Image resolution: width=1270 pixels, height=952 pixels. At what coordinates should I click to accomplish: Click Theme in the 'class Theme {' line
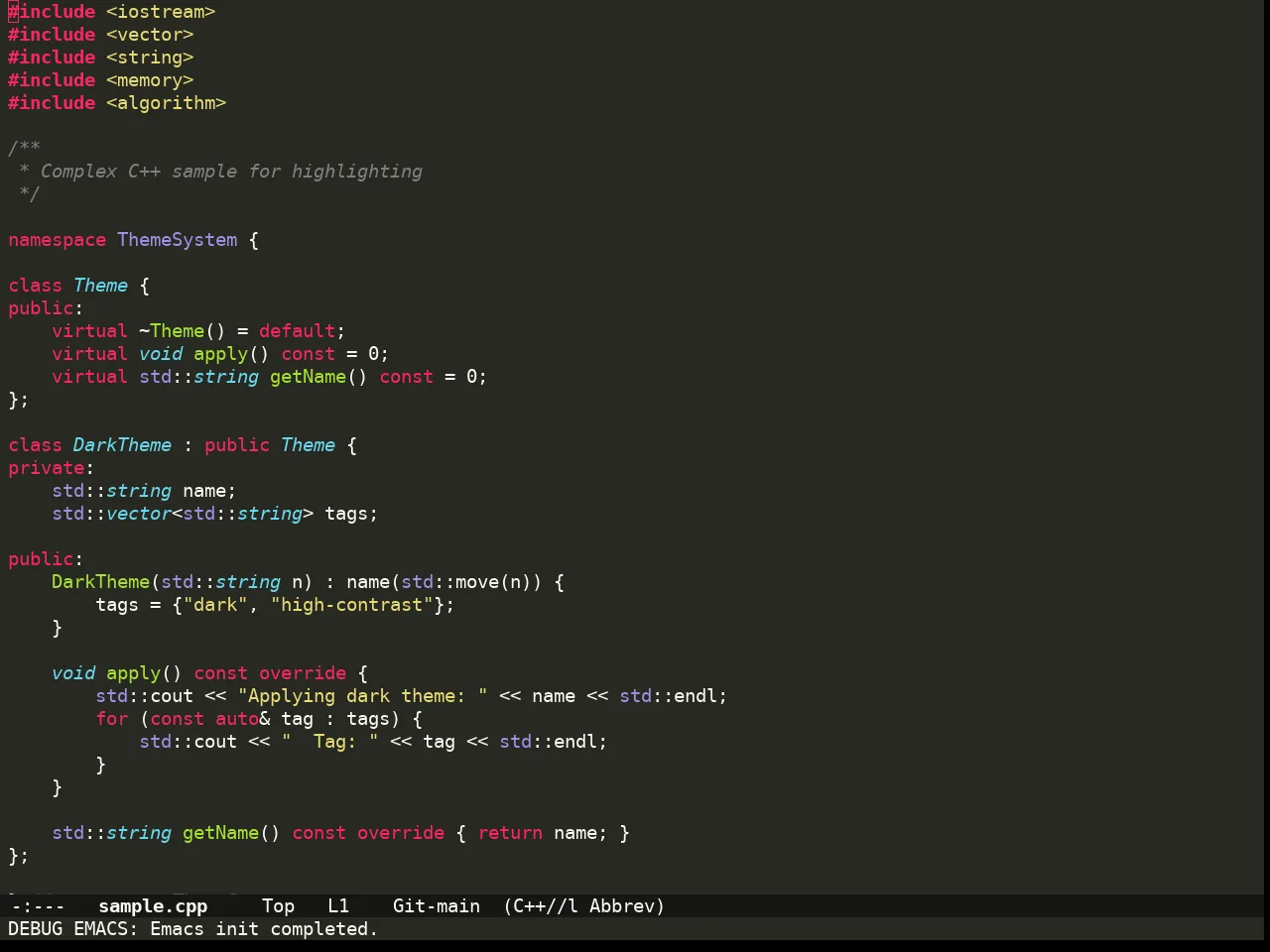pyautogui.click(x=101, y=286)
